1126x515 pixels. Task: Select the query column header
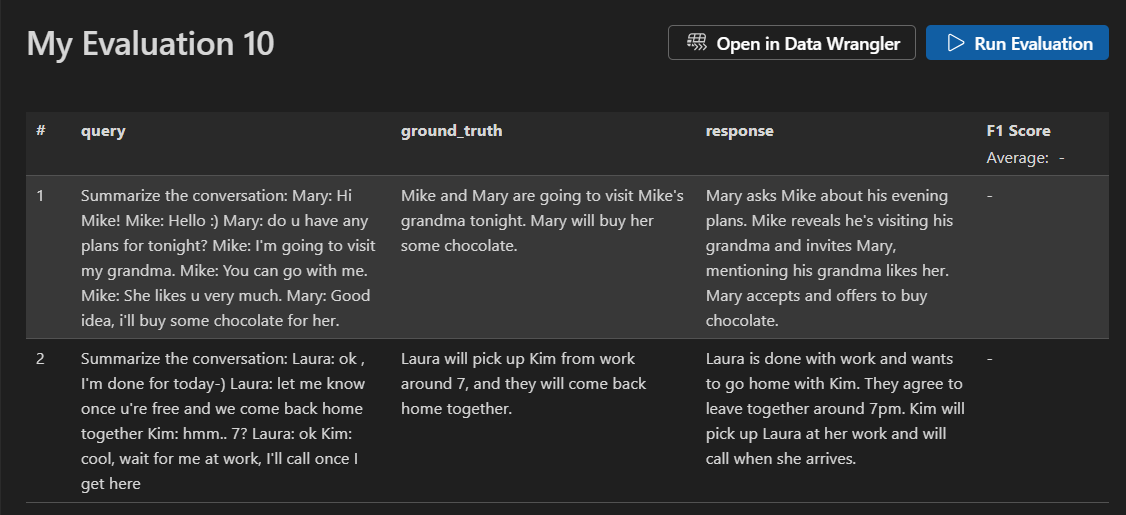pos(103,131)
